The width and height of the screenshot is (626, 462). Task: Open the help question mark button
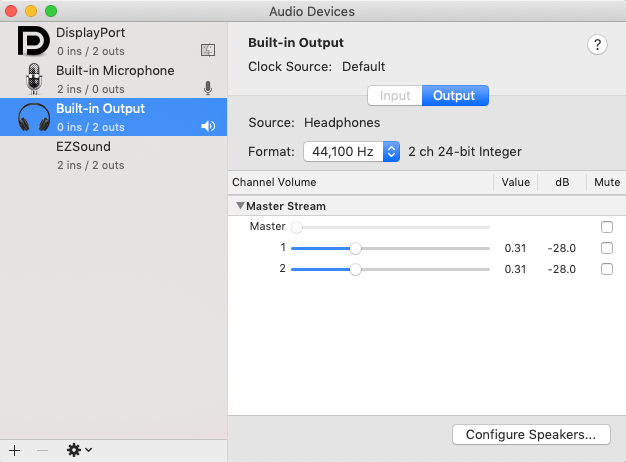598,44
